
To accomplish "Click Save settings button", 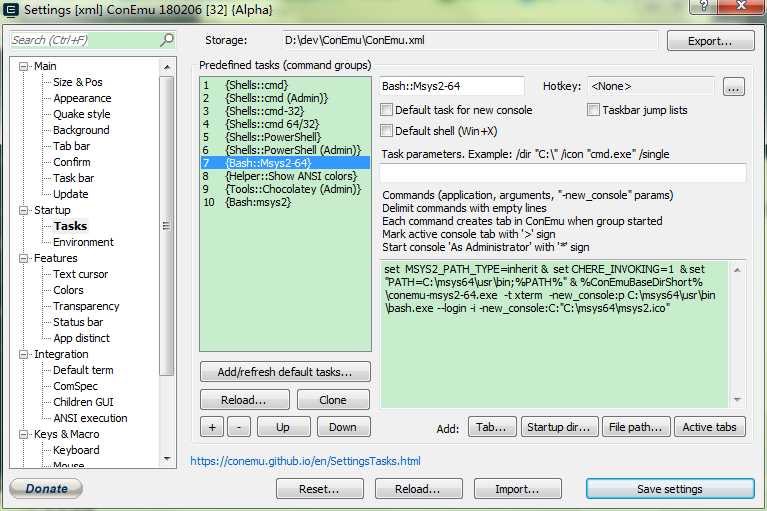I will (670, 489).
